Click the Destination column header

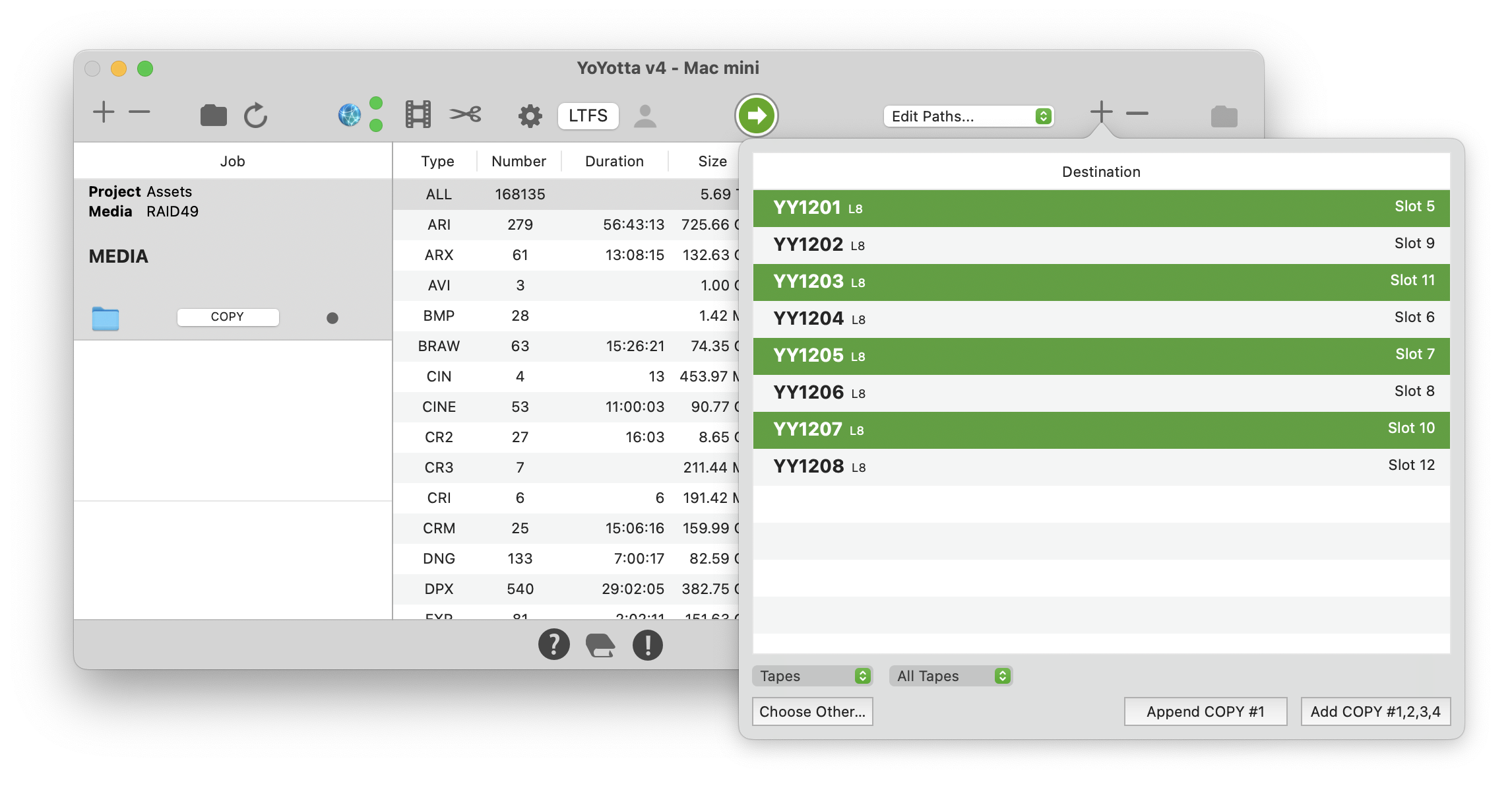1101,172
